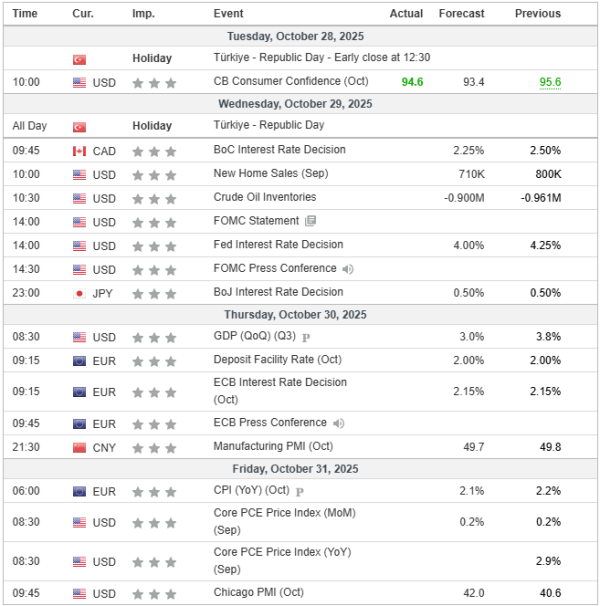Click the Türkiye flag in the All Day row
Viewport: 600px width, 606px height.
click(x=79, y=127)
